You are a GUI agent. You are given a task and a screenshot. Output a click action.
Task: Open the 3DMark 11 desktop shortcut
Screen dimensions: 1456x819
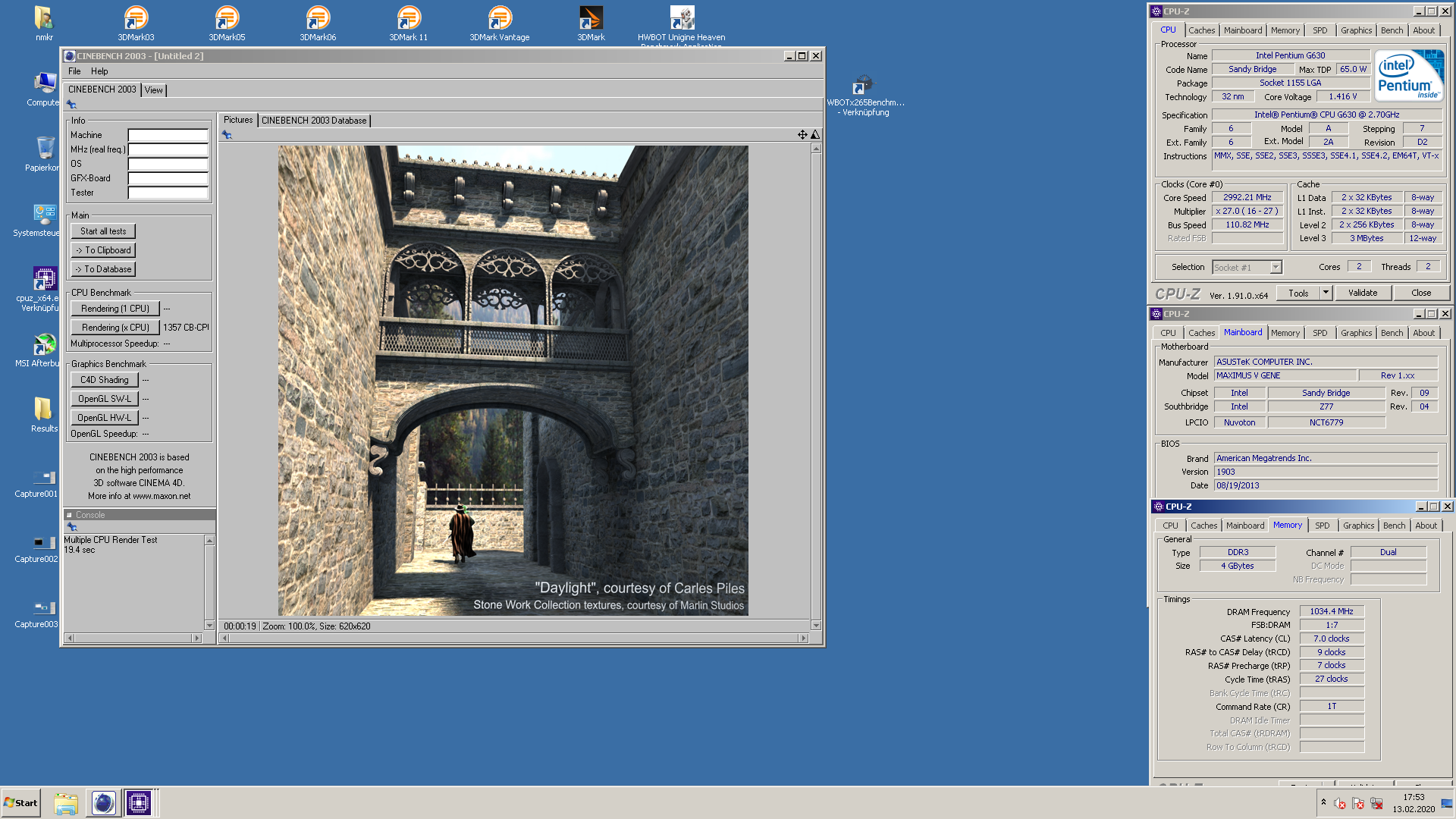pos(409,23)
